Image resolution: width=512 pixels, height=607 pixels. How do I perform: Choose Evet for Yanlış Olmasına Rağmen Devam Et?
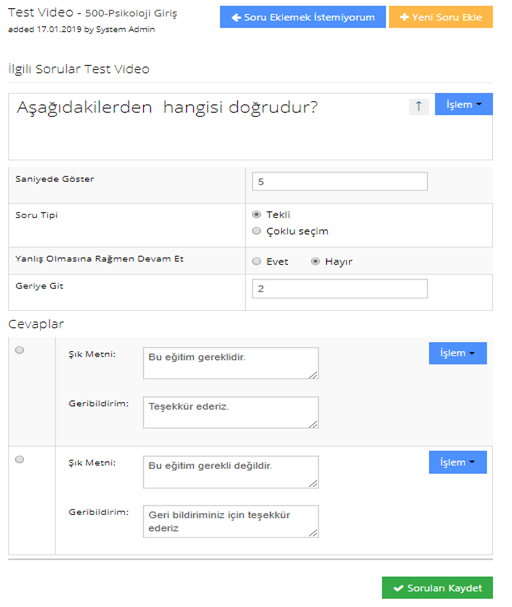point(256,261)
